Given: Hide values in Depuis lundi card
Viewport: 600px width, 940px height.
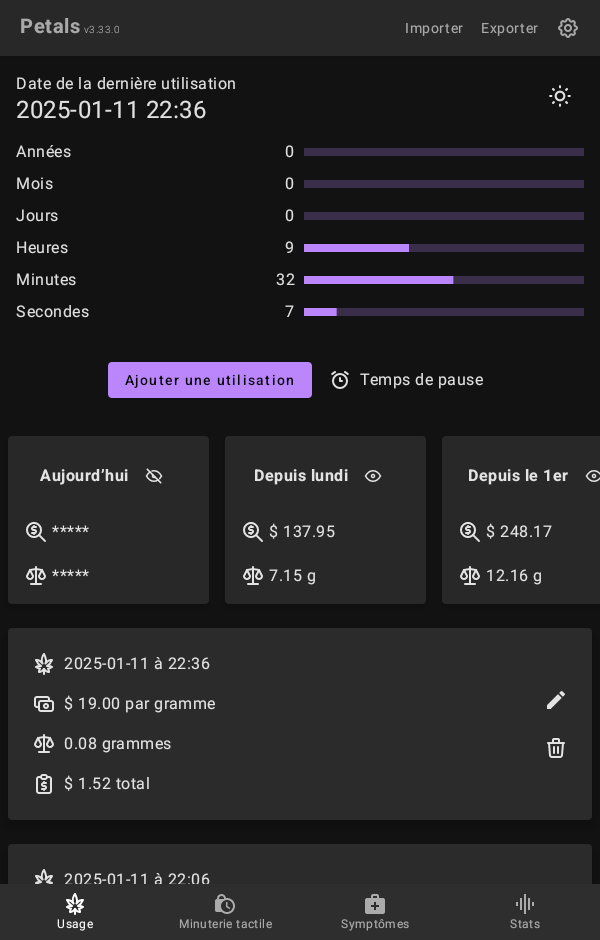Looking at the screenshot, I should pos(373,476).
